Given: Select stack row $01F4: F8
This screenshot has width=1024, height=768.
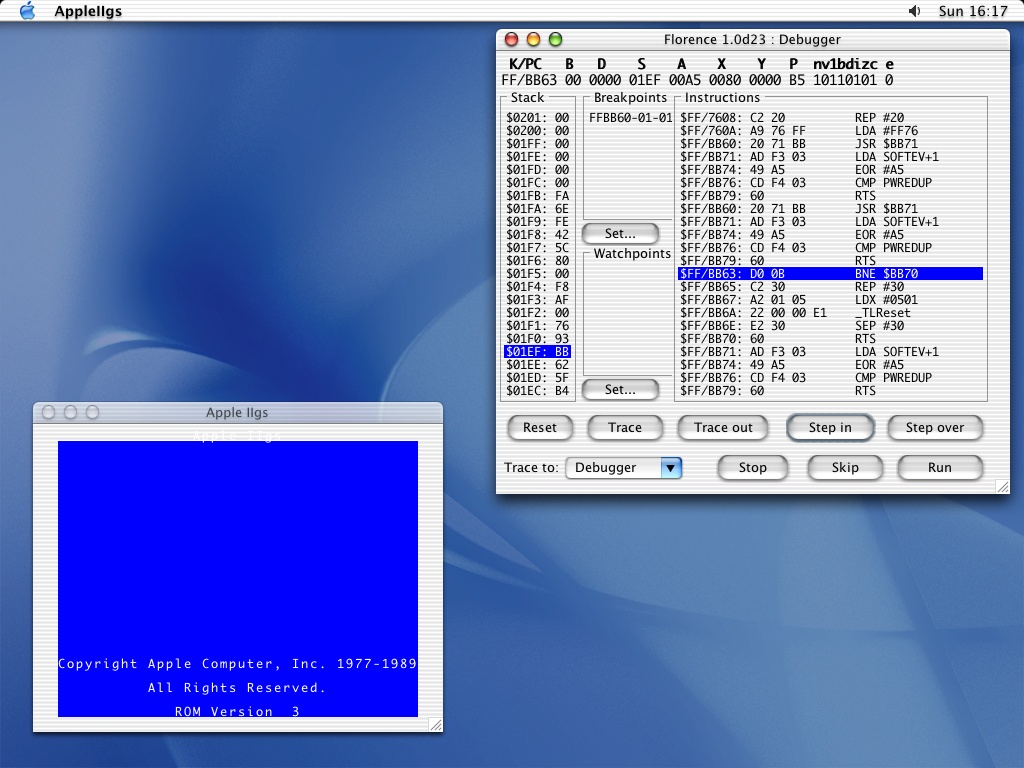Looking at the screenshot, I should (x=537, y=287).
